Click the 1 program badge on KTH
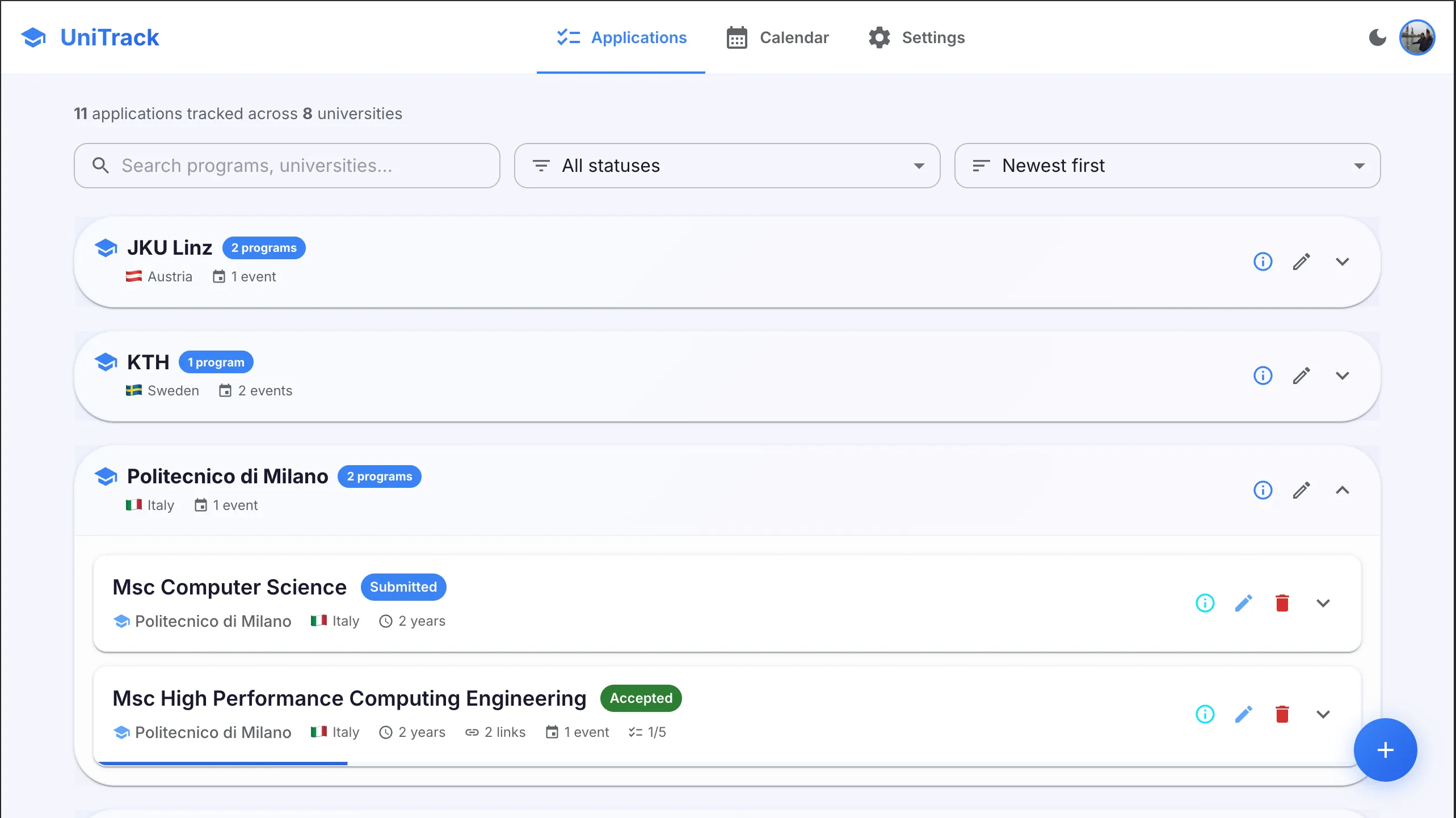Screen dimensions: 1456x818 tap(216, 362)
